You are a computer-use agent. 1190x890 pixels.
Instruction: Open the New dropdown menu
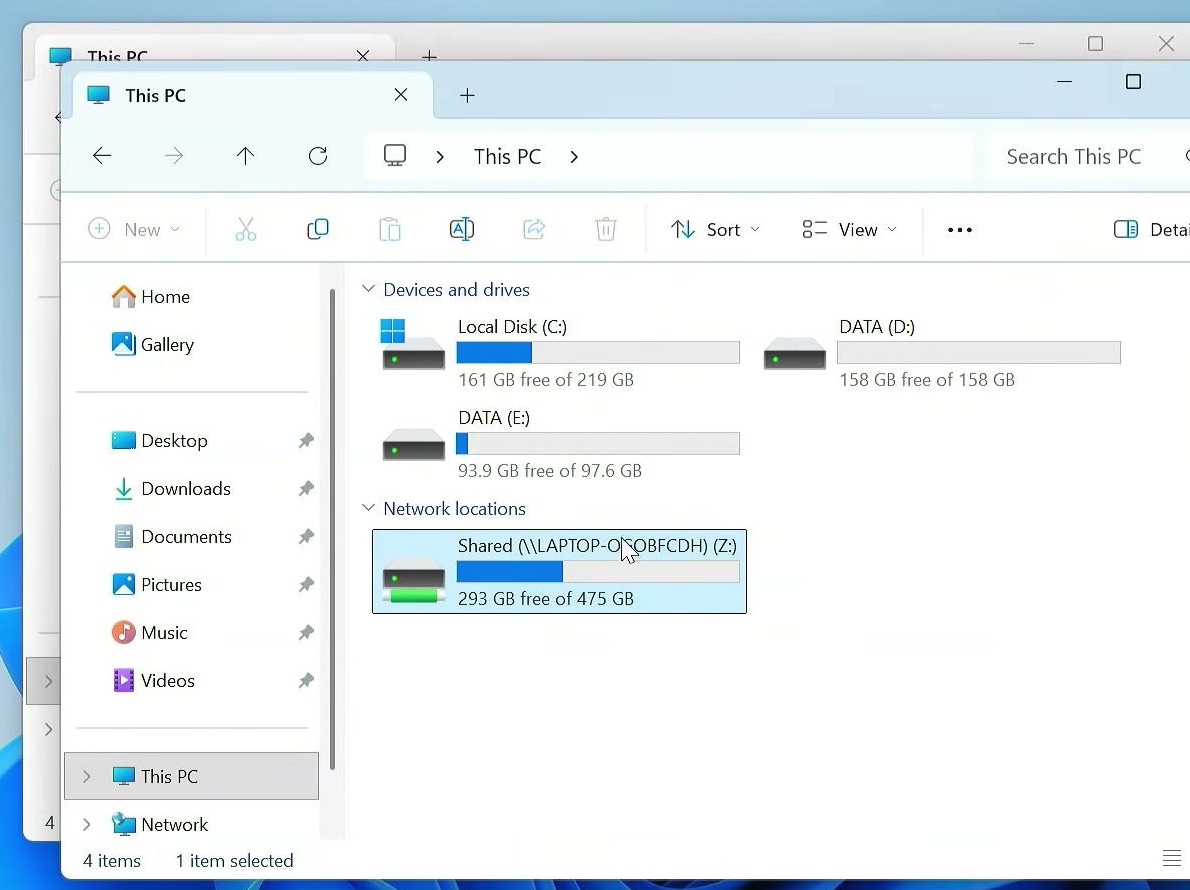pyautogui.click(x=134, y=229)
